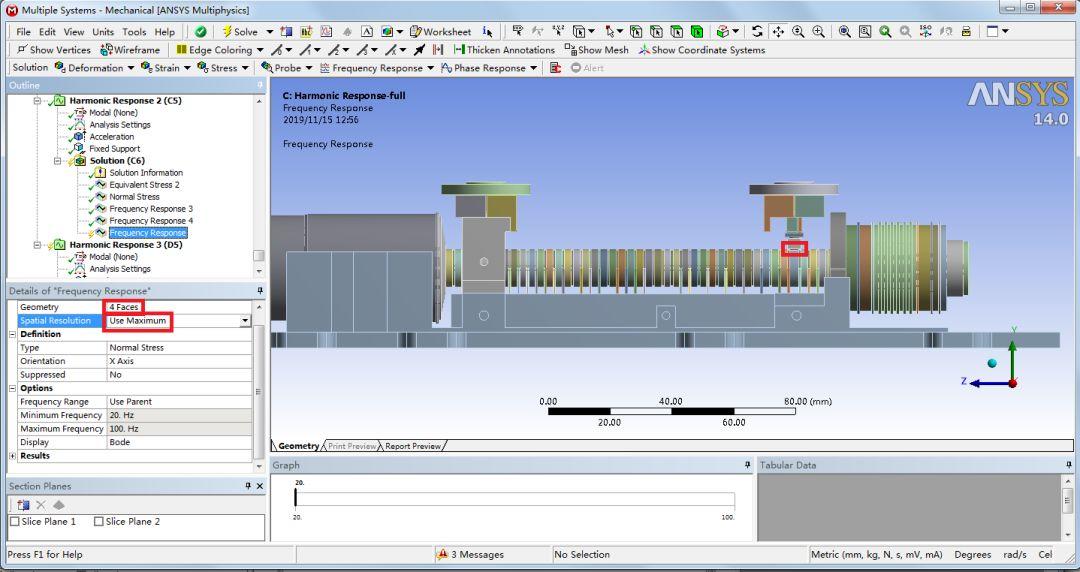Activate the Edge selection filter

coord(656,32)
